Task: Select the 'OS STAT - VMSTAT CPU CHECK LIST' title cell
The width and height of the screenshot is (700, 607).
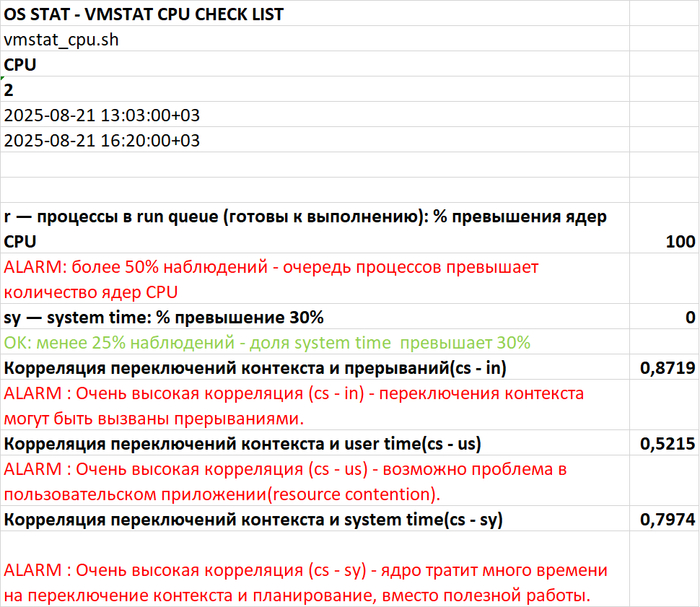Action: pyautogui.click(x=144, y=14)
